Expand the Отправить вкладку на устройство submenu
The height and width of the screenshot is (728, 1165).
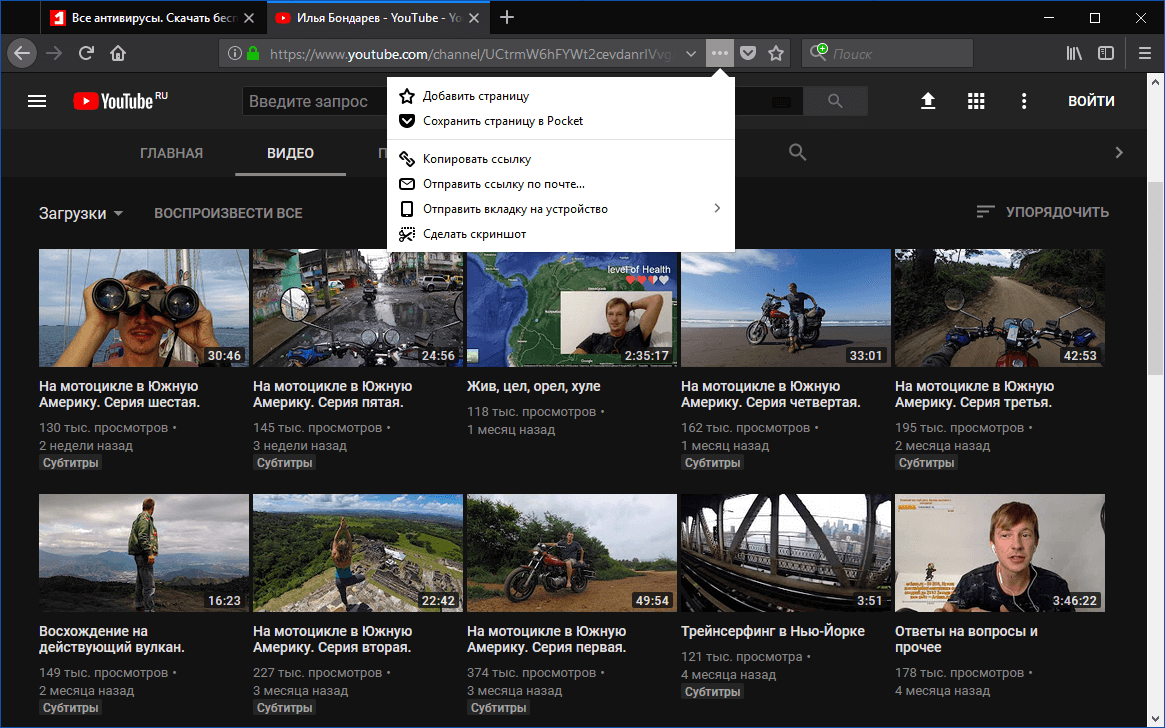tap(717, 208)
